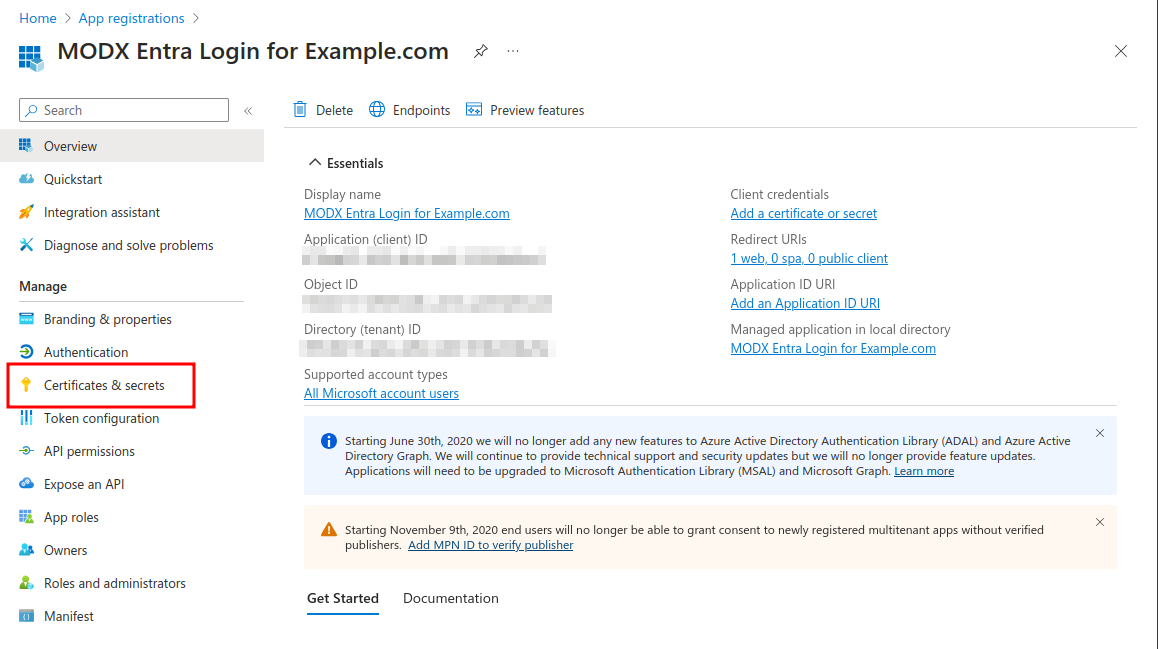Viewport: 1158px width, 649px height.
Task: Click the blue info icon in banner
Action: click(329, 442)
